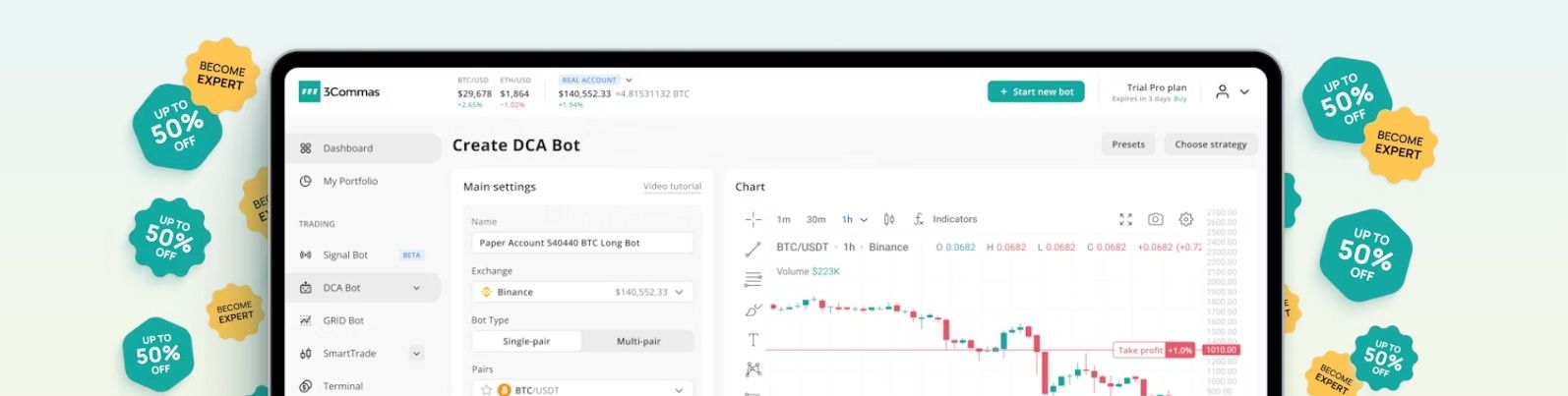
Task: Click the Start new bot button
Action: [1035, 91]
